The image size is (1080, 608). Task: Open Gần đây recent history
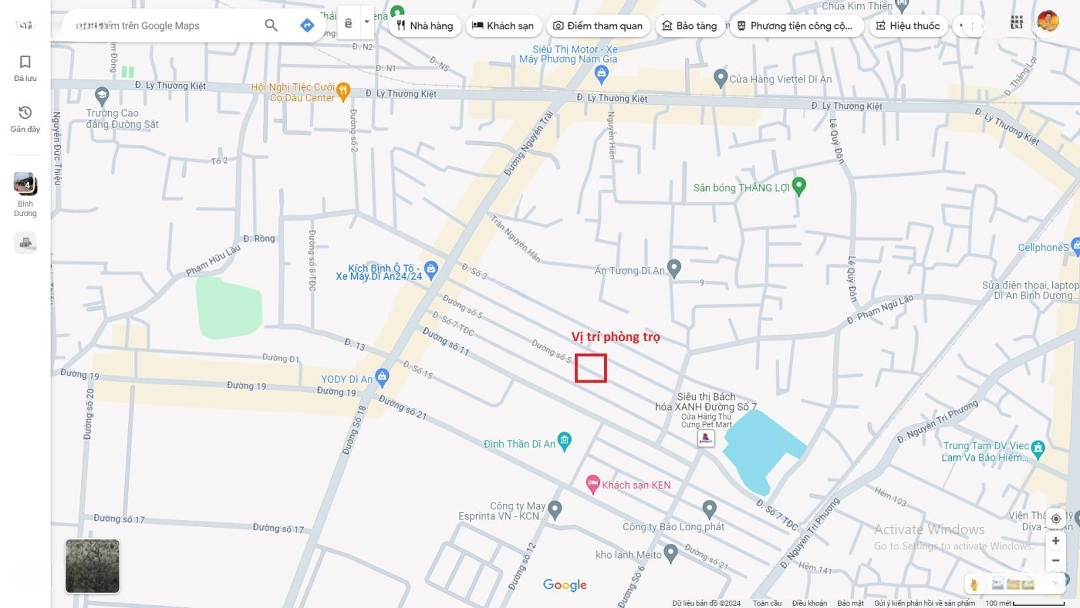click(x=25, y=119)
